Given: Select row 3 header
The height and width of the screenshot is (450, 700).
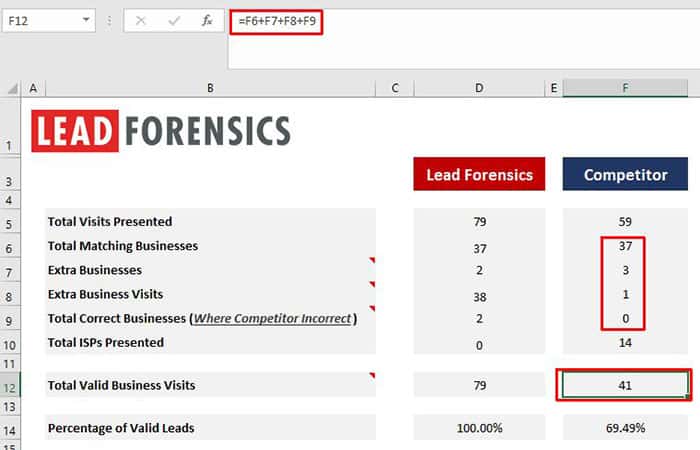Looking at the screenshot, I should point(10,175).
